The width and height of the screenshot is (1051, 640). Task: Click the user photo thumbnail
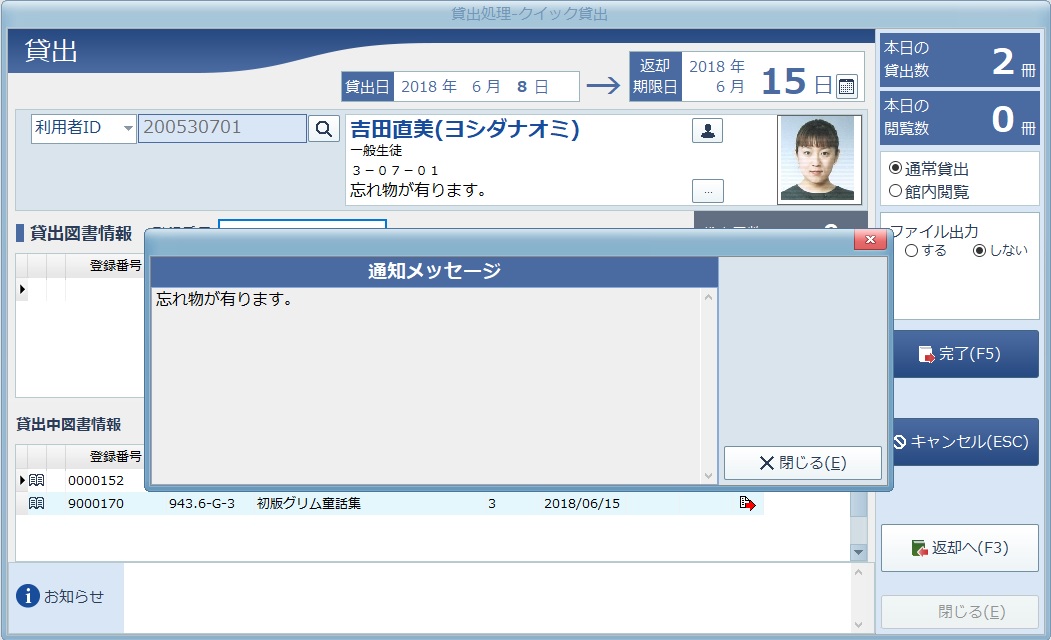click(819, 159)
